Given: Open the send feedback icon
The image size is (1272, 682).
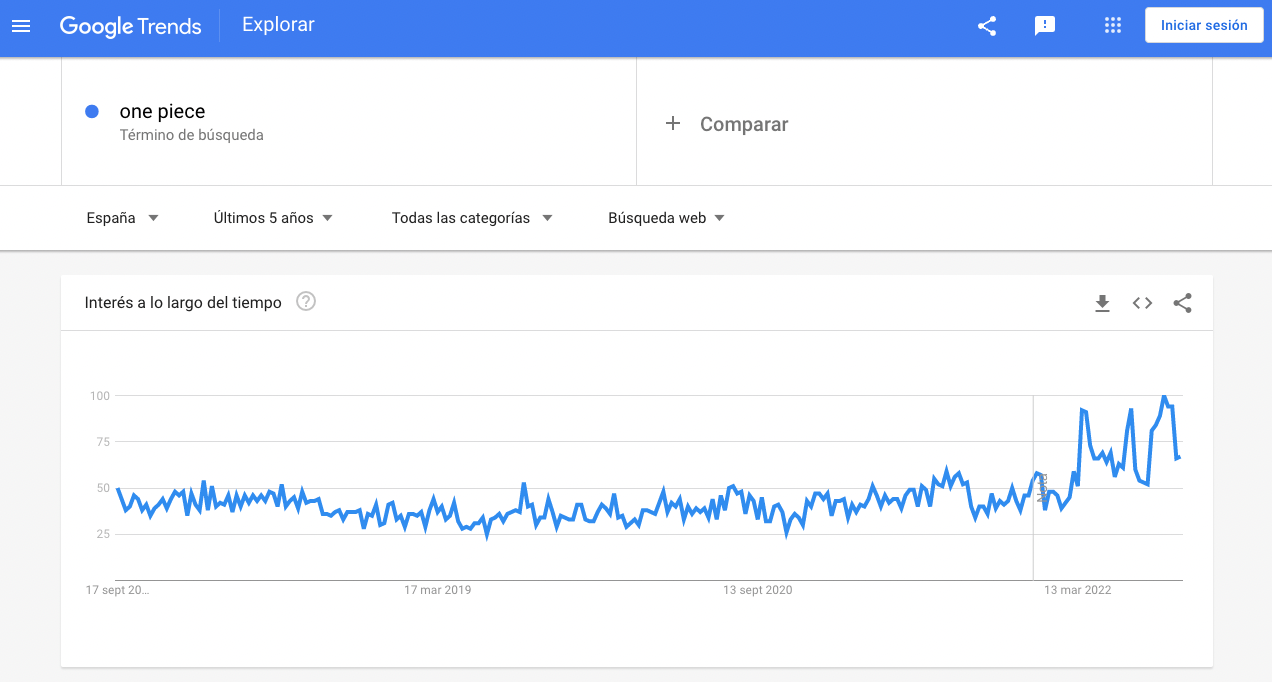Looking at the screenshot, I should pyautogui.click(x=1045, y=26).
